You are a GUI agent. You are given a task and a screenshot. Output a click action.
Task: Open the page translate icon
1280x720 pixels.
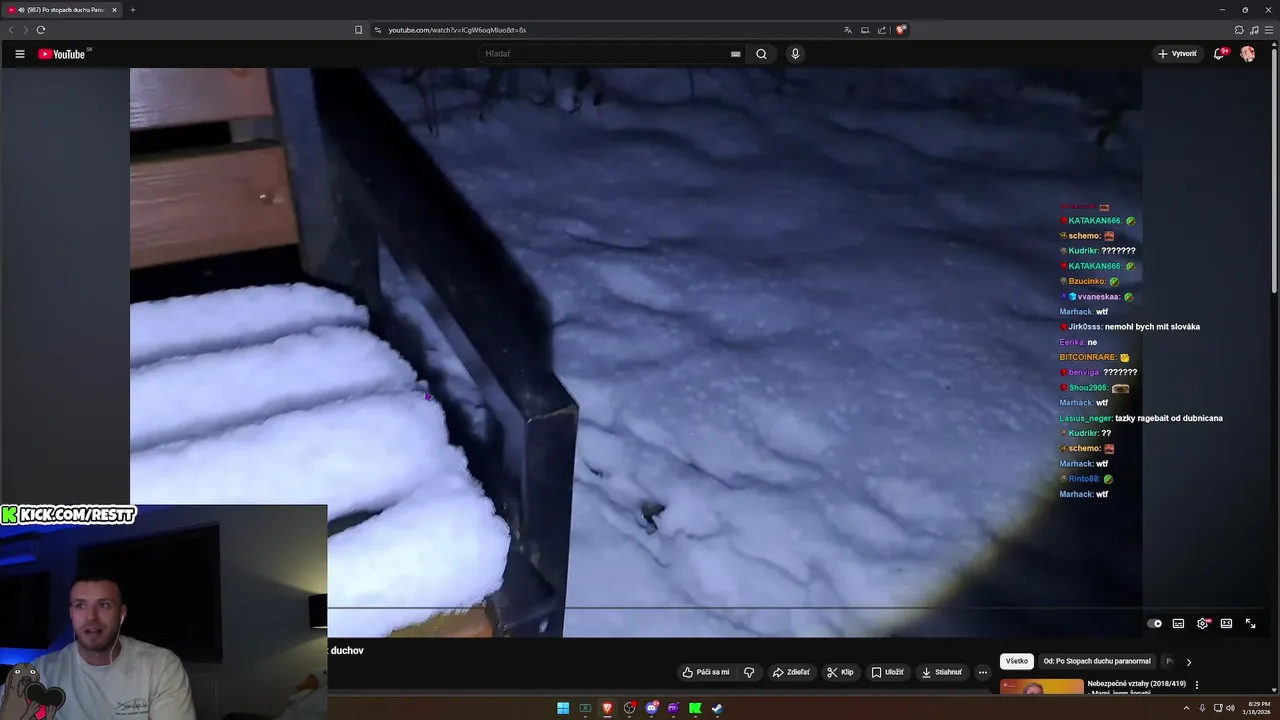tap(848, 30)
